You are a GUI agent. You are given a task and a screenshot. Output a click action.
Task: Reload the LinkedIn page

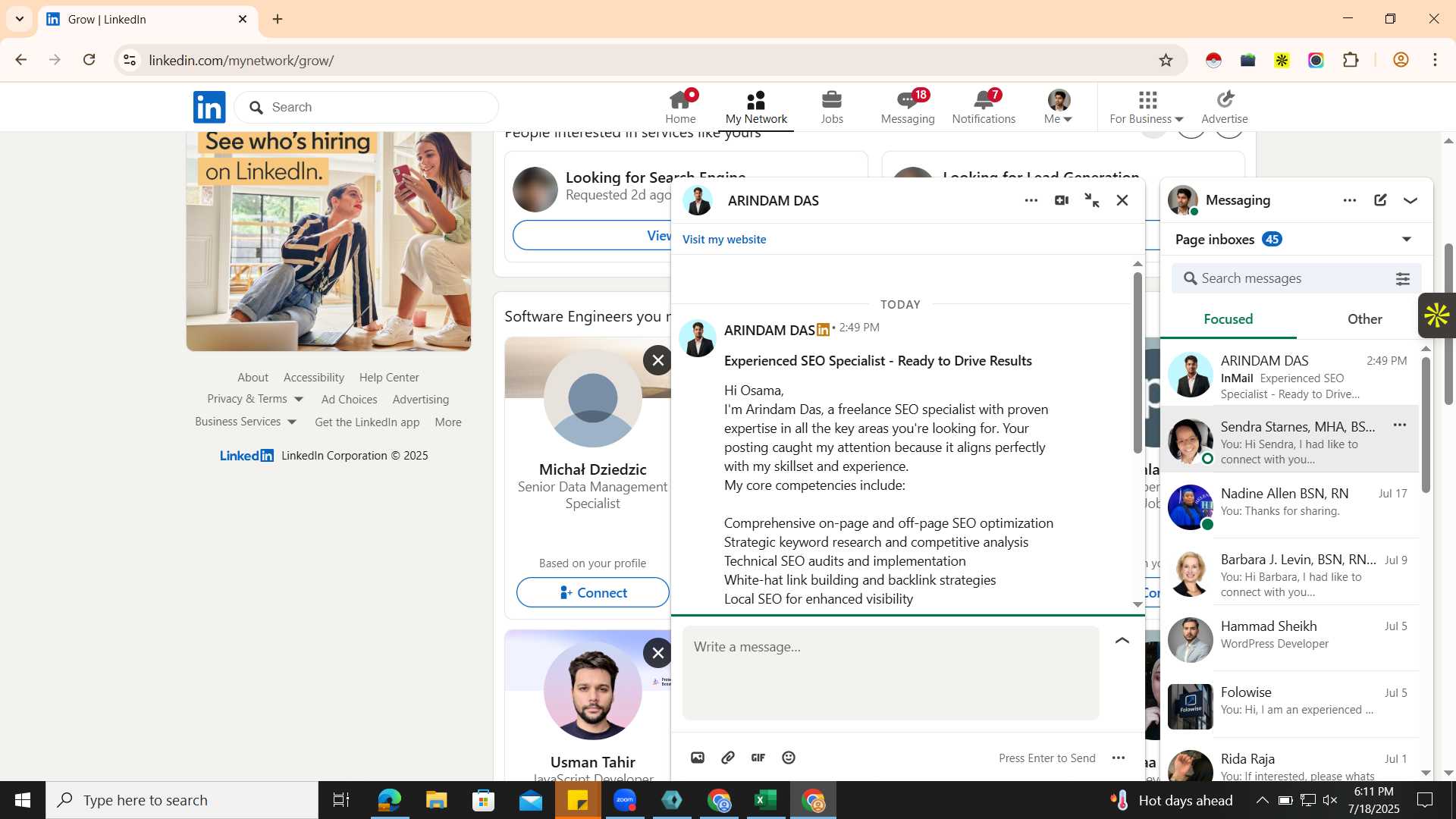(89, 60)
